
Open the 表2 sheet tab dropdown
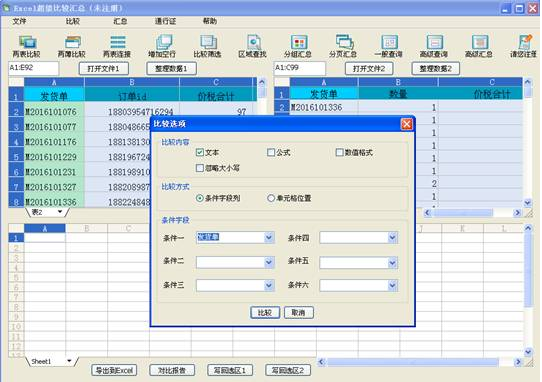point(60,212)
